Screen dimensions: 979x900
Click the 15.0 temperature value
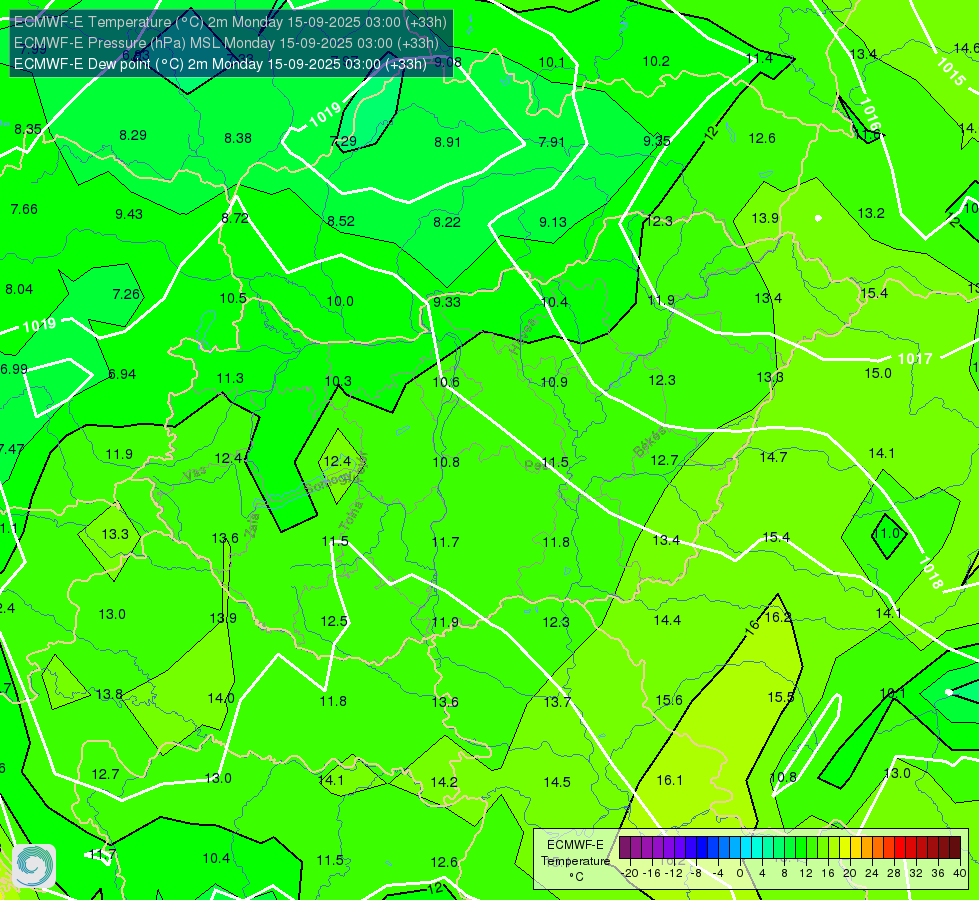coord(878,373)
